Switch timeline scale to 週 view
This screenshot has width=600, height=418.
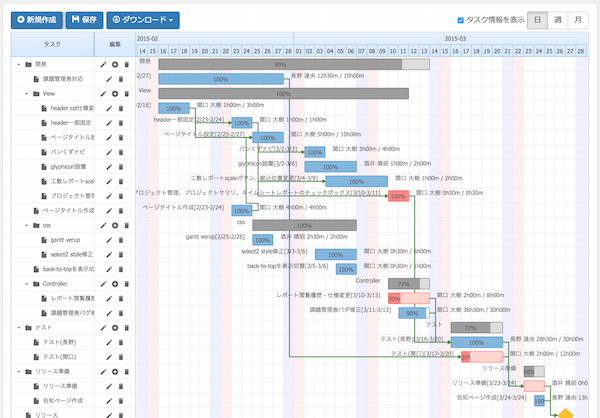(x=557, y=19)
